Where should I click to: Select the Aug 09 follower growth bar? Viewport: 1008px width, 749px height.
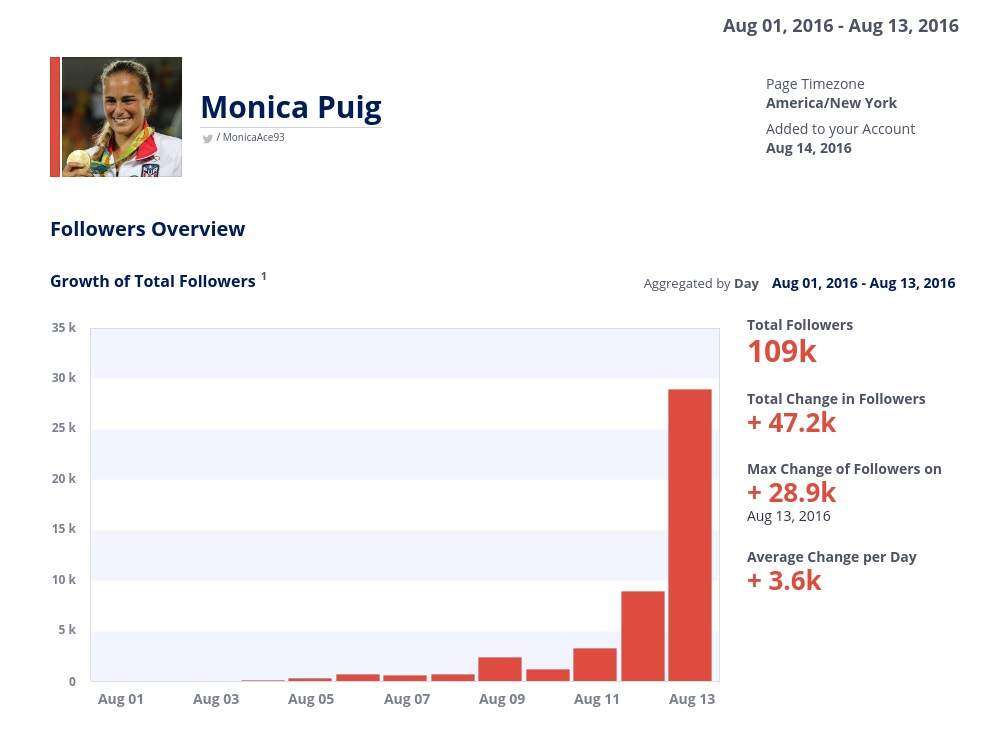pos(500,669)
